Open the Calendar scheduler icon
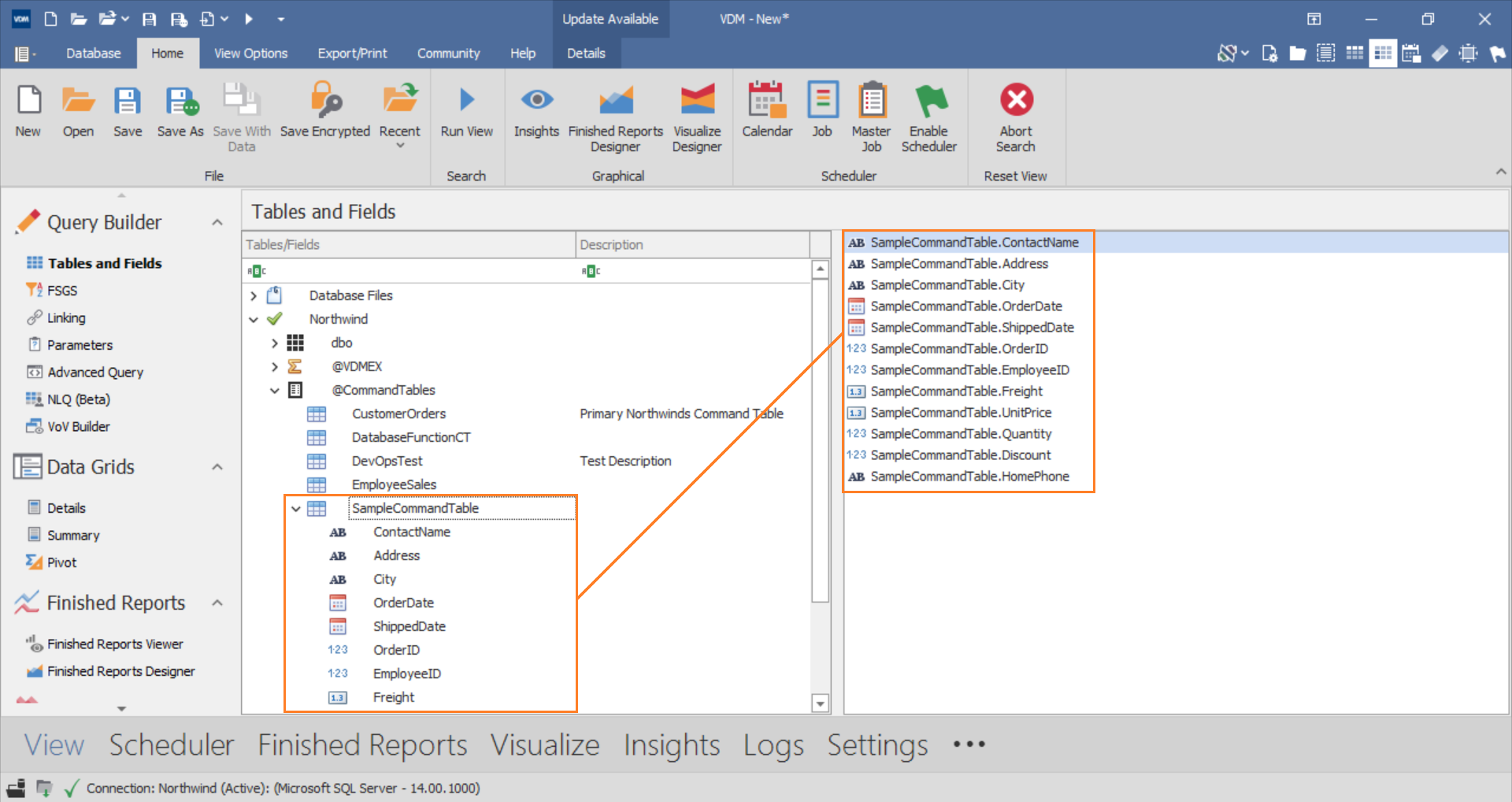This screenshot has height=802, width=1512. point(767,100)
